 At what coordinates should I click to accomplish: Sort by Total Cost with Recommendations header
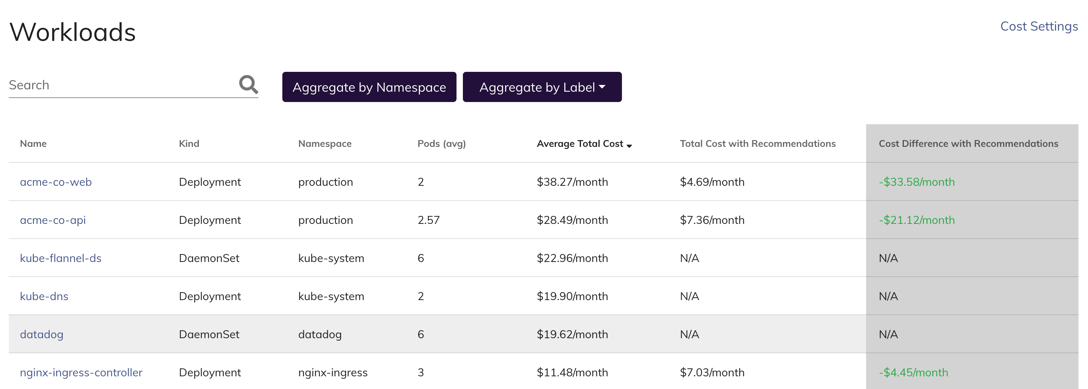coord(758,144)
